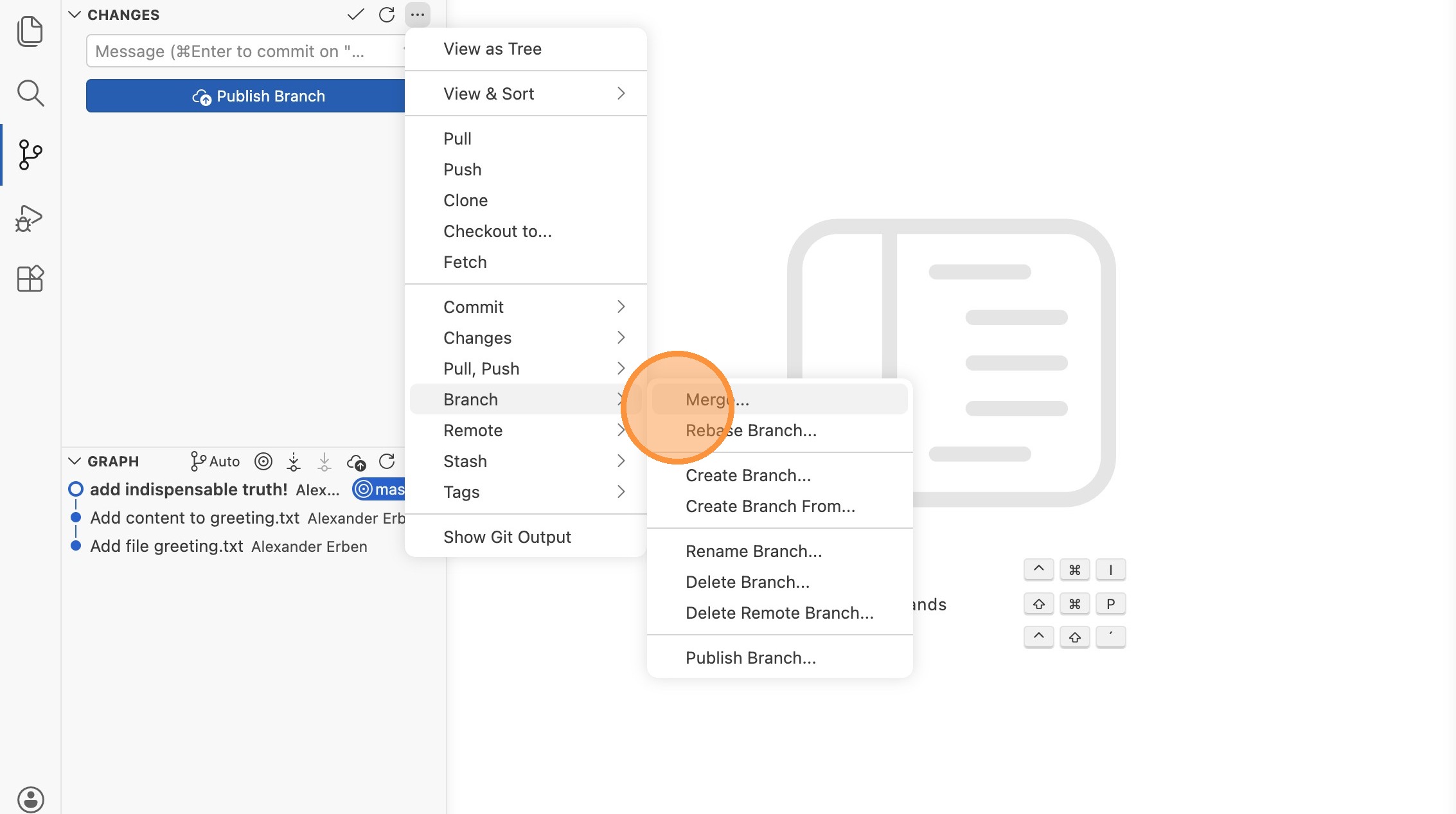This screenshot has width=1456, height=814.
Task: Collapse the GRAPH section
Action: pos(75,461)
